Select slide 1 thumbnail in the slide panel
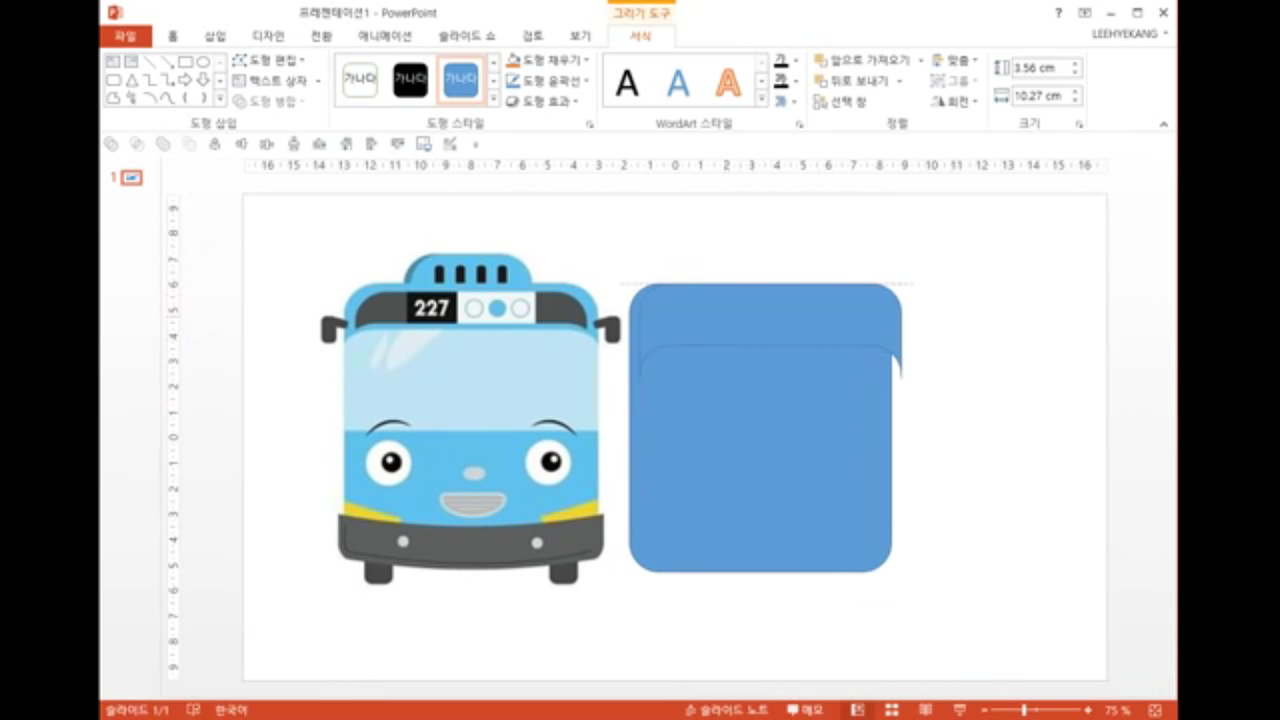 tap(132, 178)
